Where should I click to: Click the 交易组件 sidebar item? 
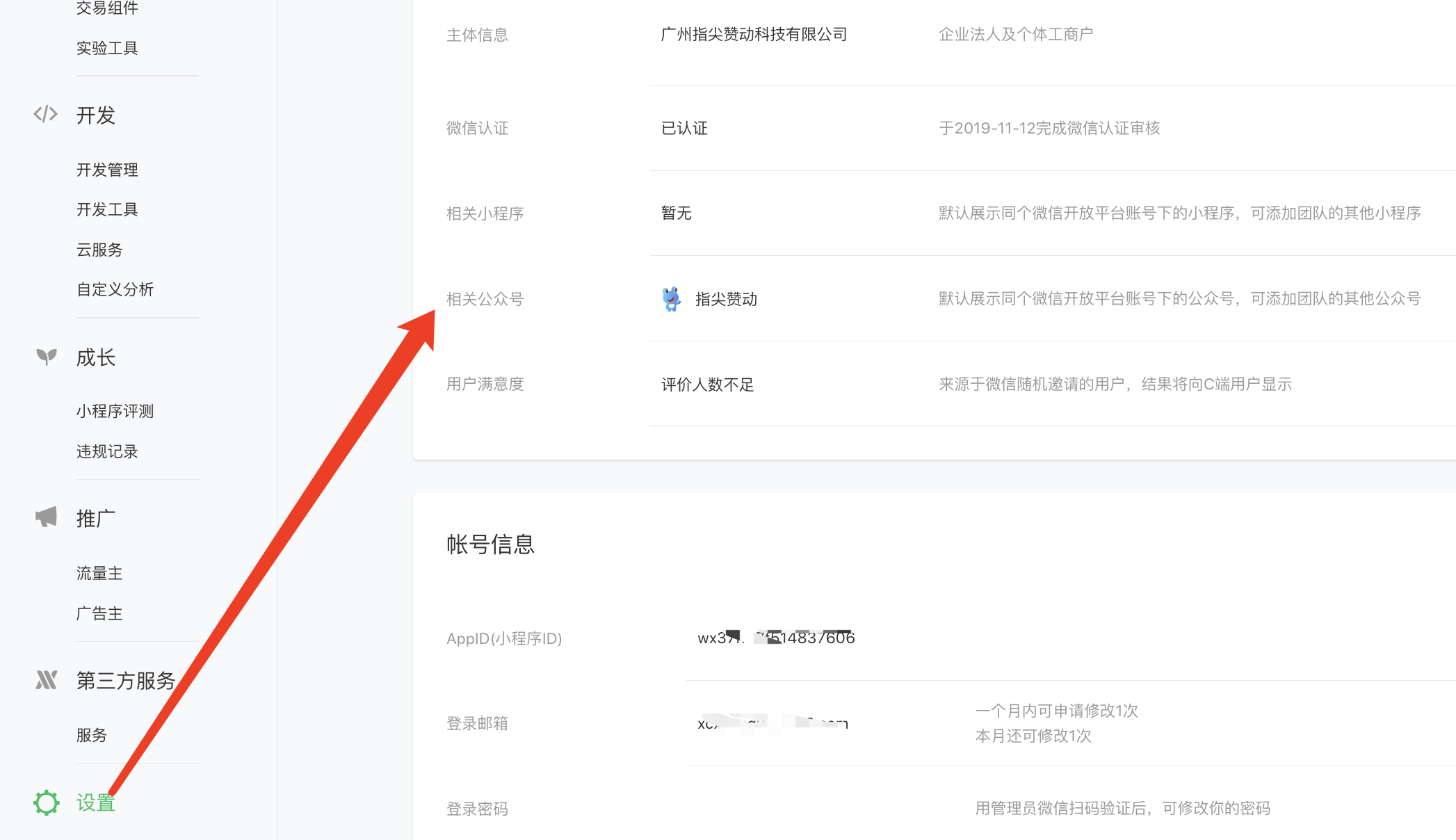(107, 8)
